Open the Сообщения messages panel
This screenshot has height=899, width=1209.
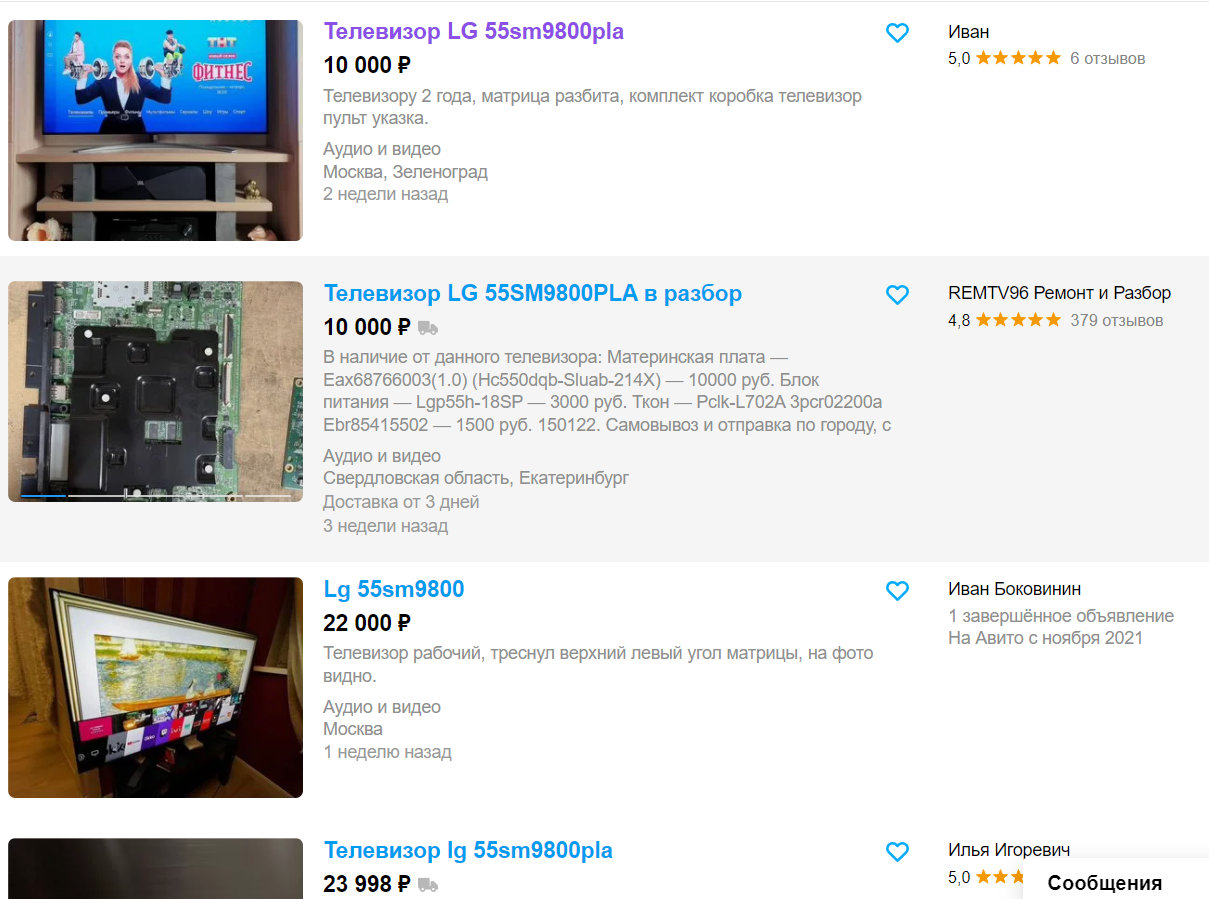point(1104,883)
